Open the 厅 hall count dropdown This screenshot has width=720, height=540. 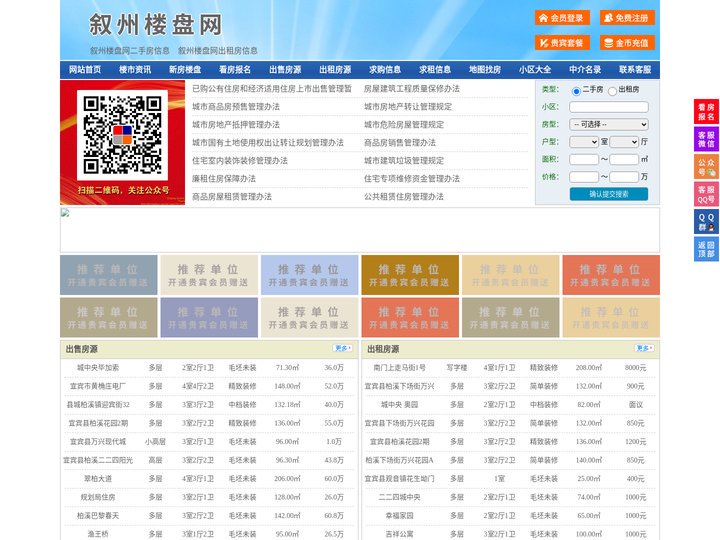[x=624, y=142]
